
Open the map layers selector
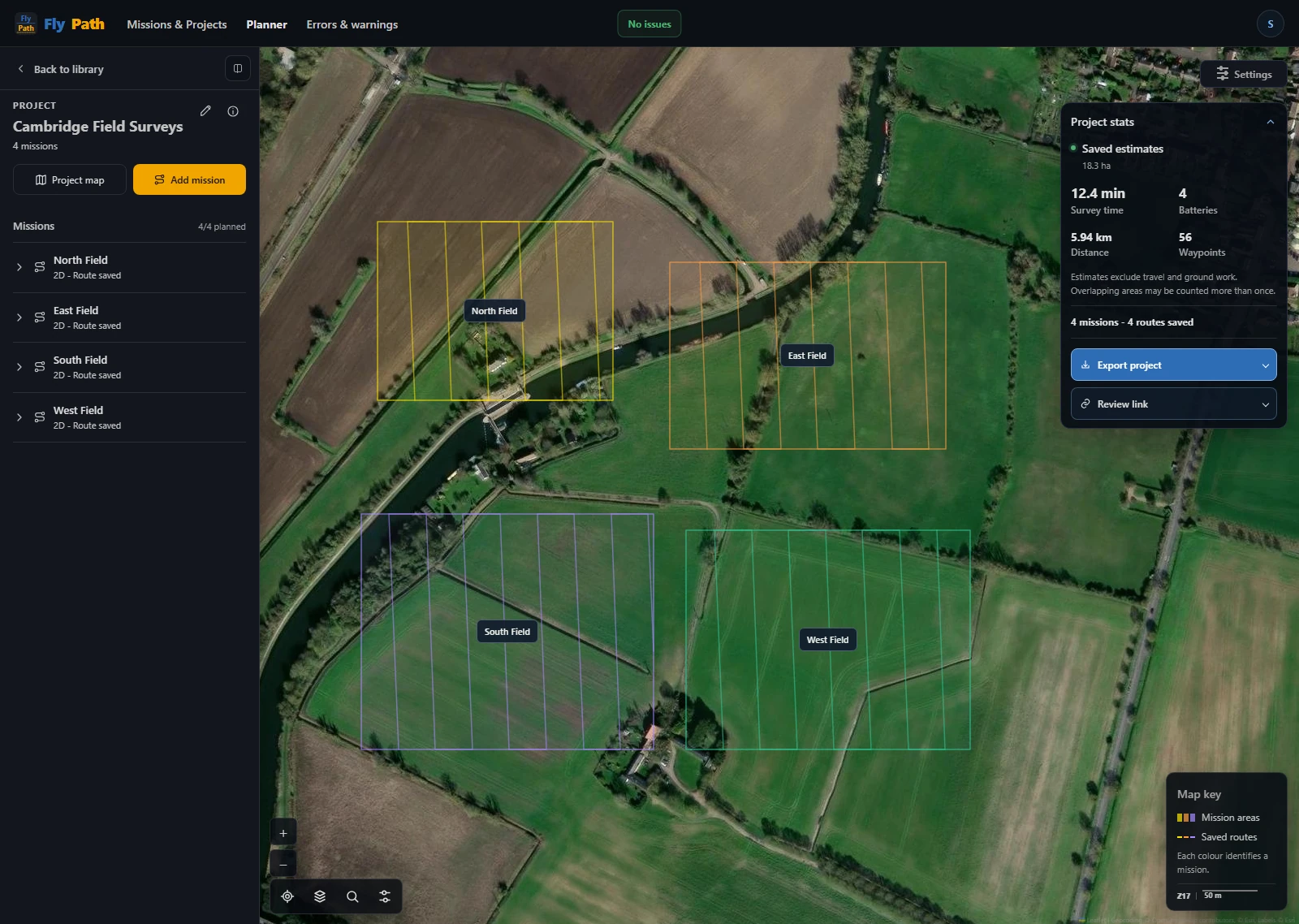pyautogui.click(x=320, y=896)
